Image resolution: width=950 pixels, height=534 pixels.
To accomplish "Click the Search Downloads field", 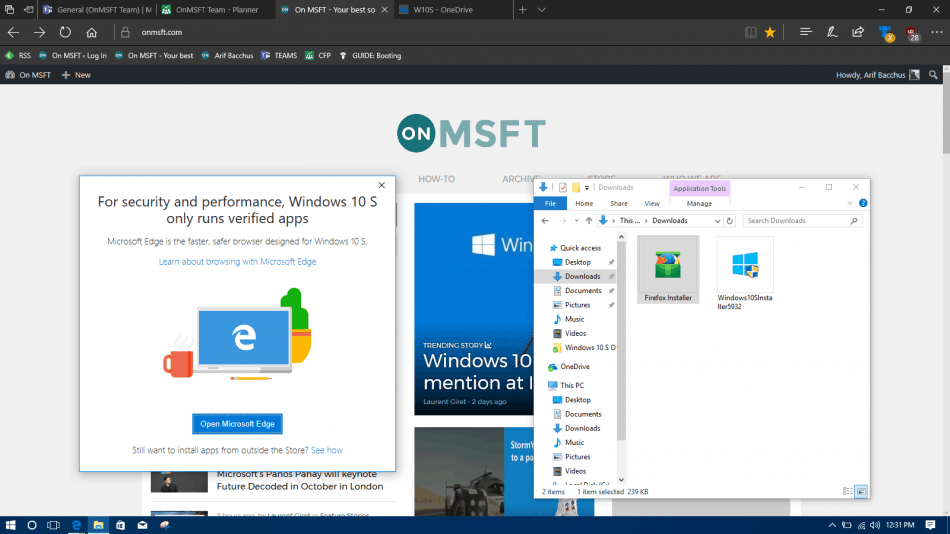I will coord(796,220).
